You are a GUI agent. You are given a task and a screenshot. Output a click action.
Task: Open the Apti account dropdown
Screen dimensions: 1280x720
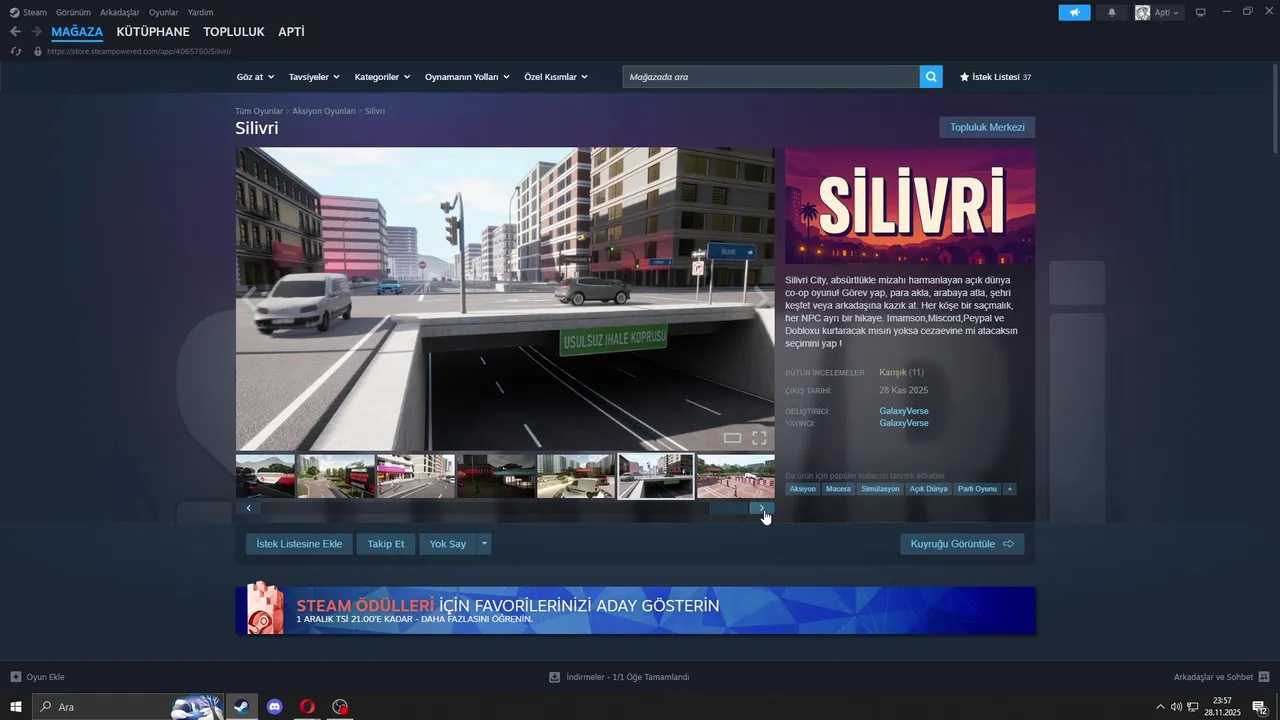pyautogui.click(x=1167, y=13)
